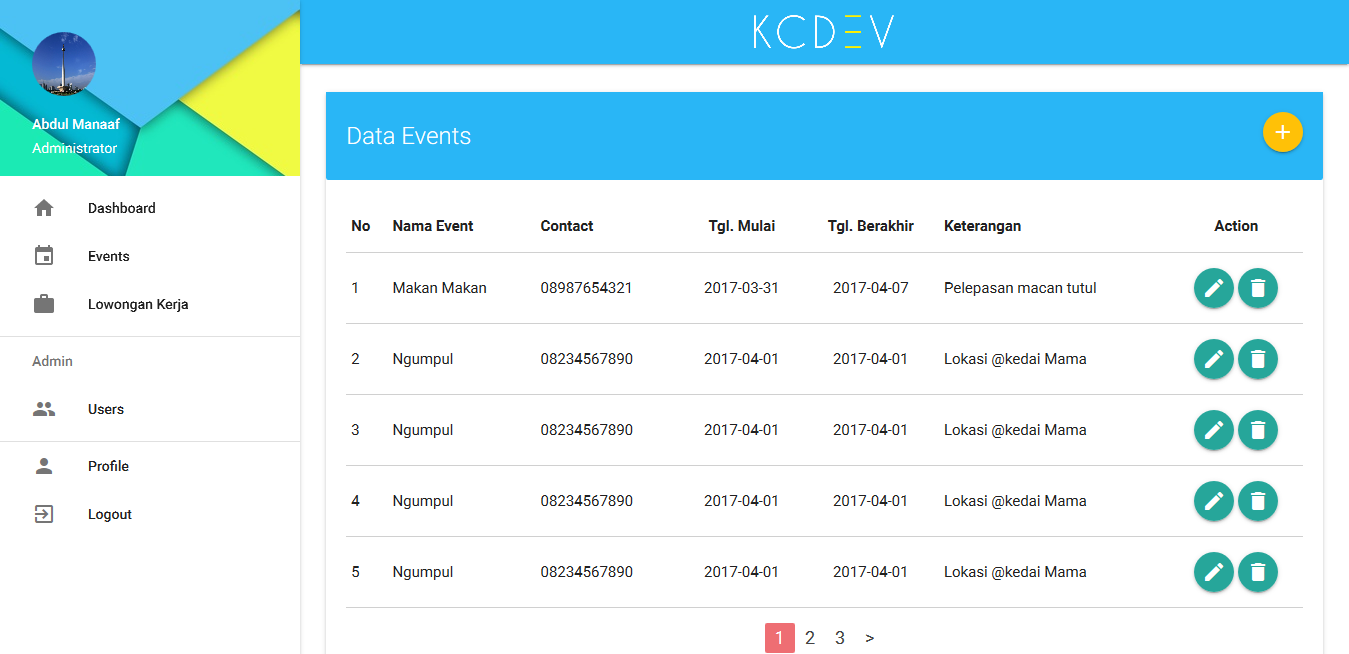This screenshot has width=1349, height=654.
Task: Click the KCDEV logo in header
Action: 824,32
